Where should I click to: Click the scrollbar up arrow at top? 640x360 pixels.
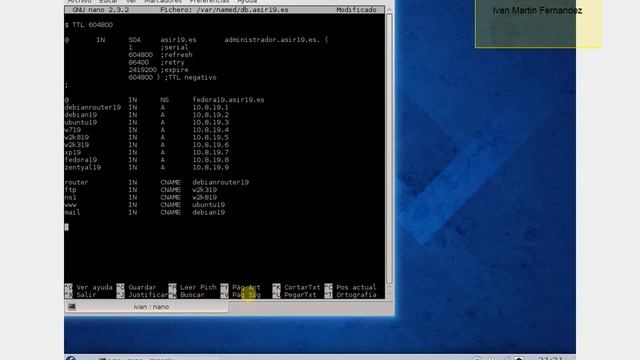(389, 9)
